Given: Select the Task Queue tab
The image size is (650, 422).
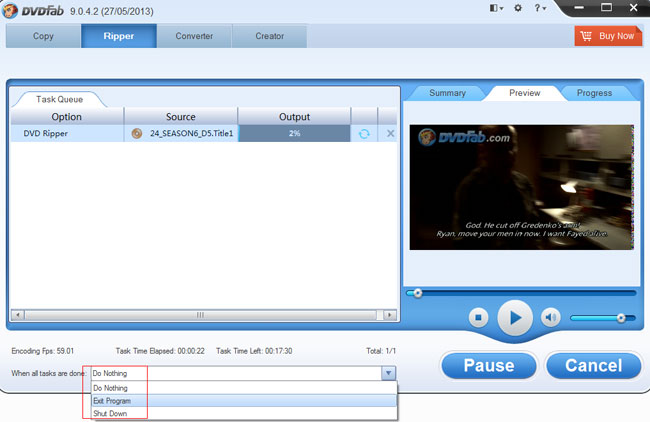Looking at the screenshot, I should tap(59, 99).
